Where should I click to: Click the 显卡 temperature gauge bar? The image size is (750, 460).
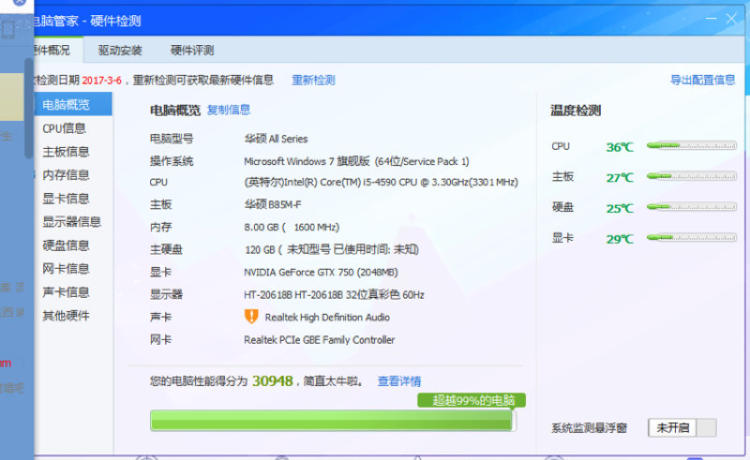(x=692, y=237)
